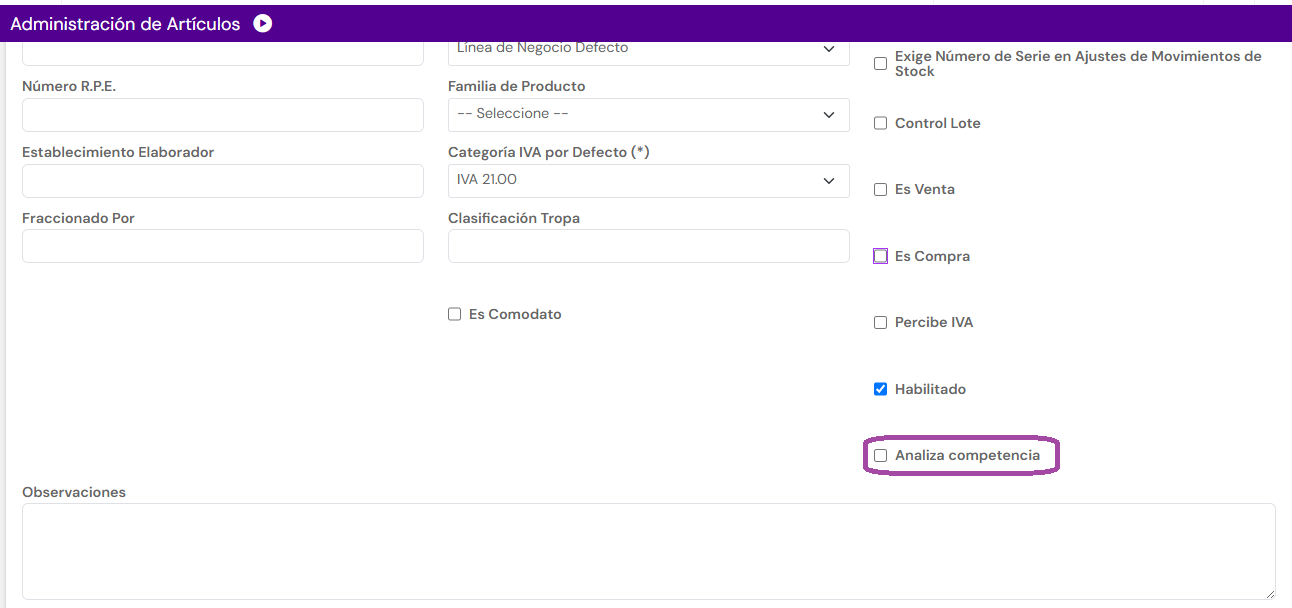Viewport: 1292px width, 608px height.
Task: Click into the Establecimiento Elaborador field
Action: coord(223,181)
